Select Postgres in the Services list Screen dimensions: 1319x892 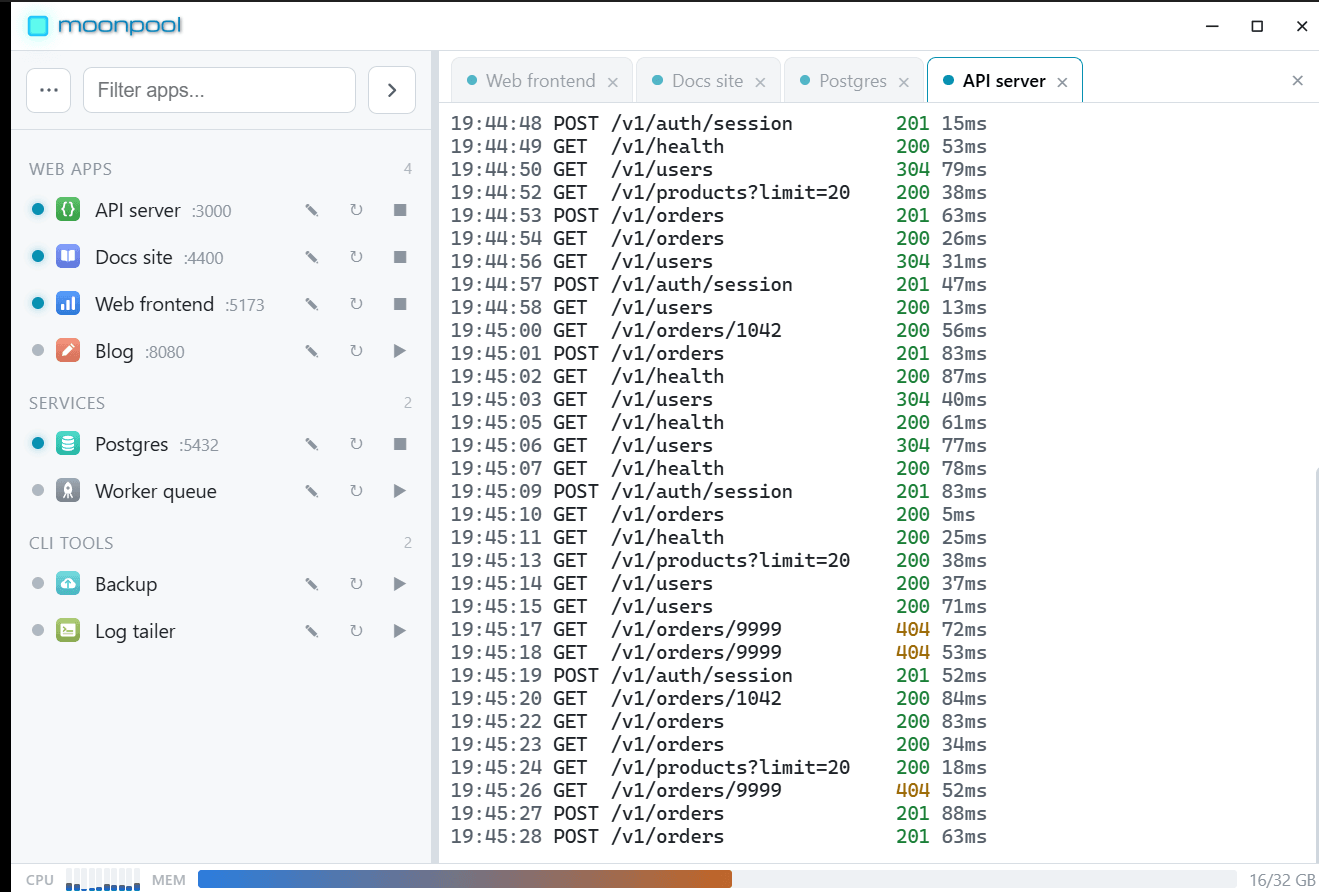tap(220, 444)
